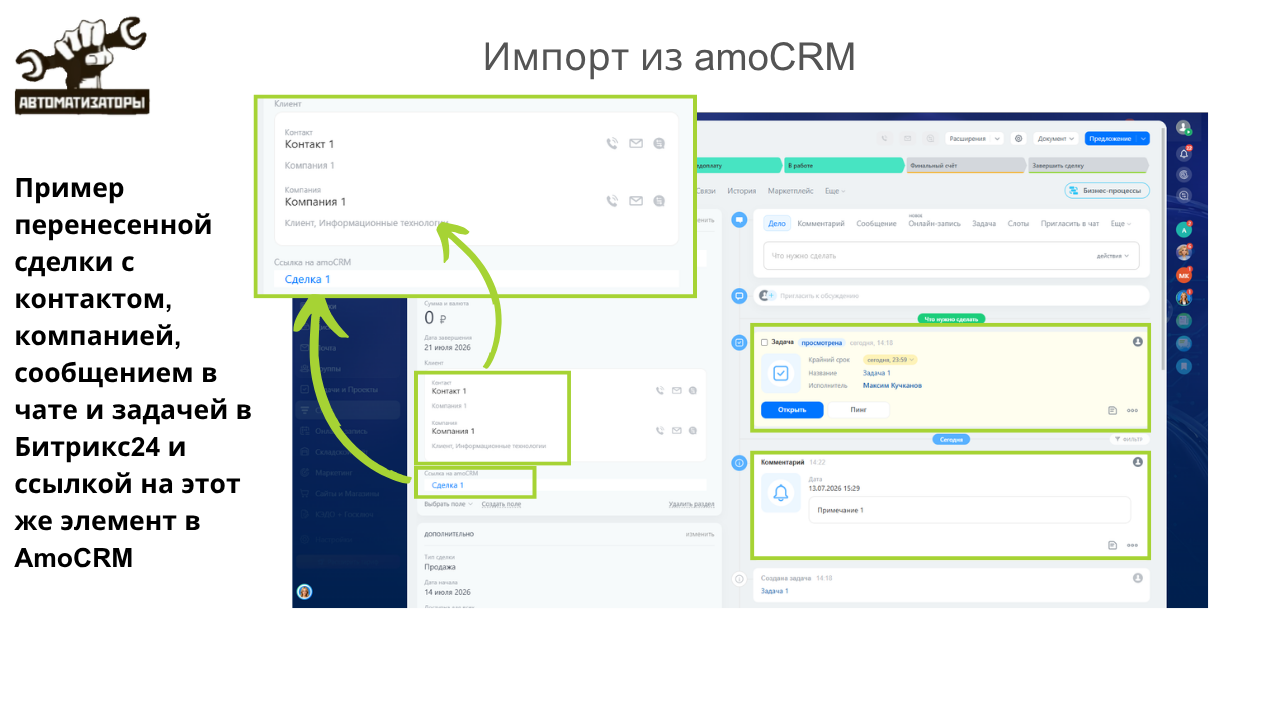
Task: Select the Сообщение activity tab
Action: click(x=876, y=223)
